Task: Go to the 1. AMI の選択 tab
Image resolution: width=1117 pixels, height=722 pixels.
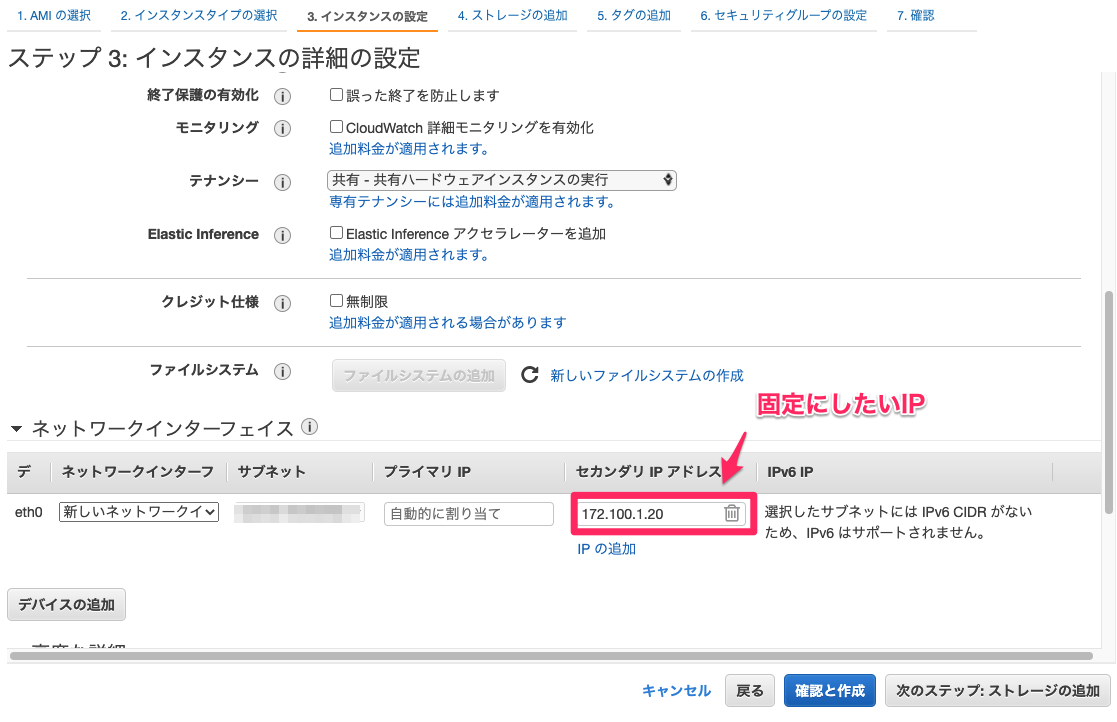Action: [52, 15]
